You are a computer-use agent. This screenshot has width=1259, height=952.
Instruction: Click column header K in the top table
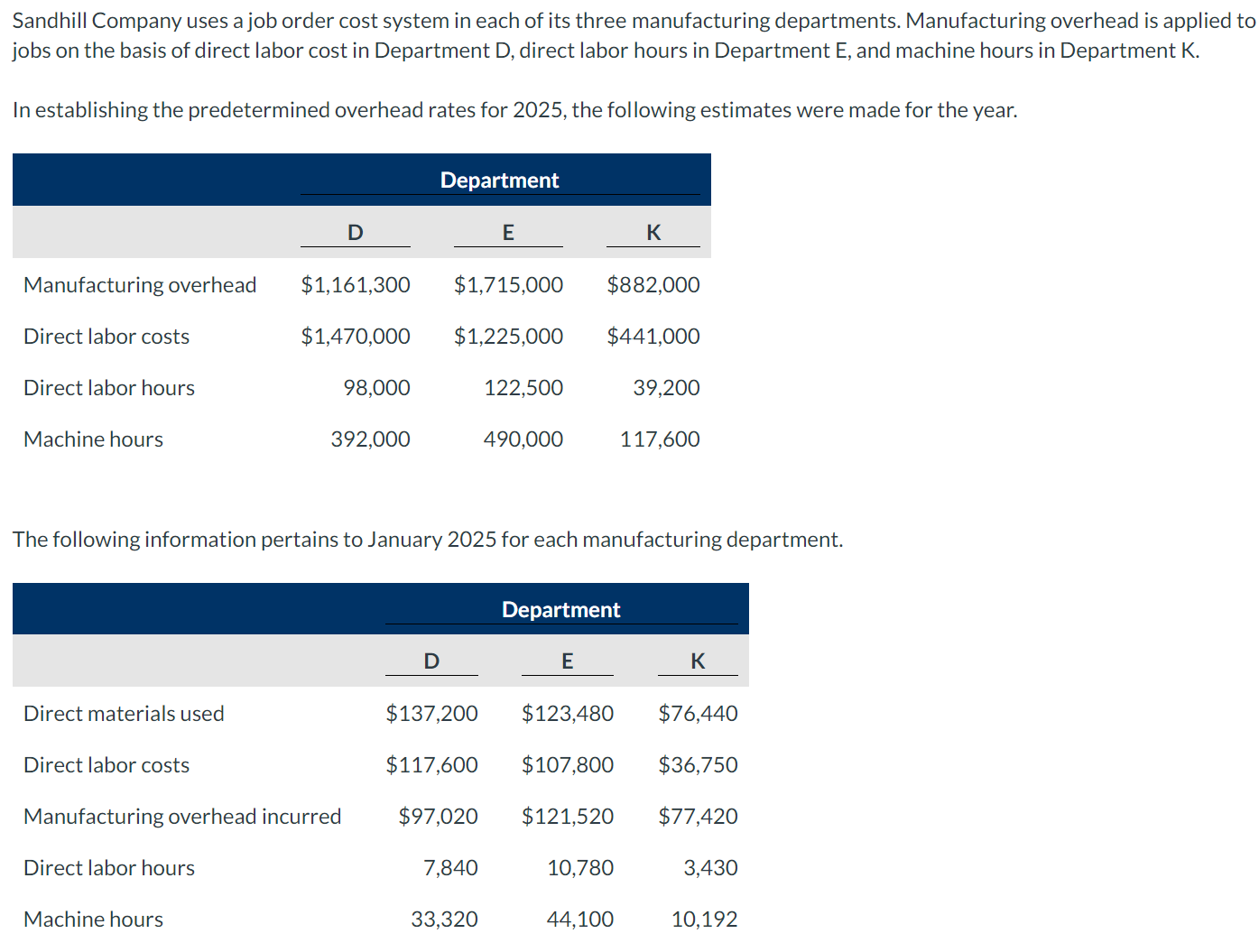pos(653,232)
